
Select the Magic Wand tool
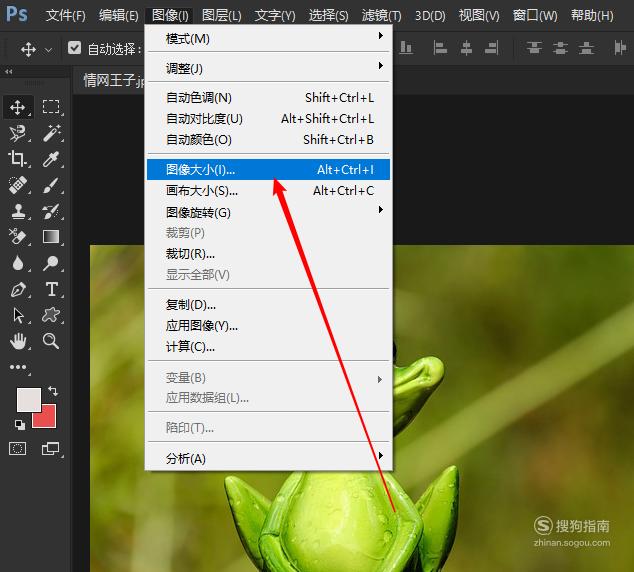coord(51,133)
